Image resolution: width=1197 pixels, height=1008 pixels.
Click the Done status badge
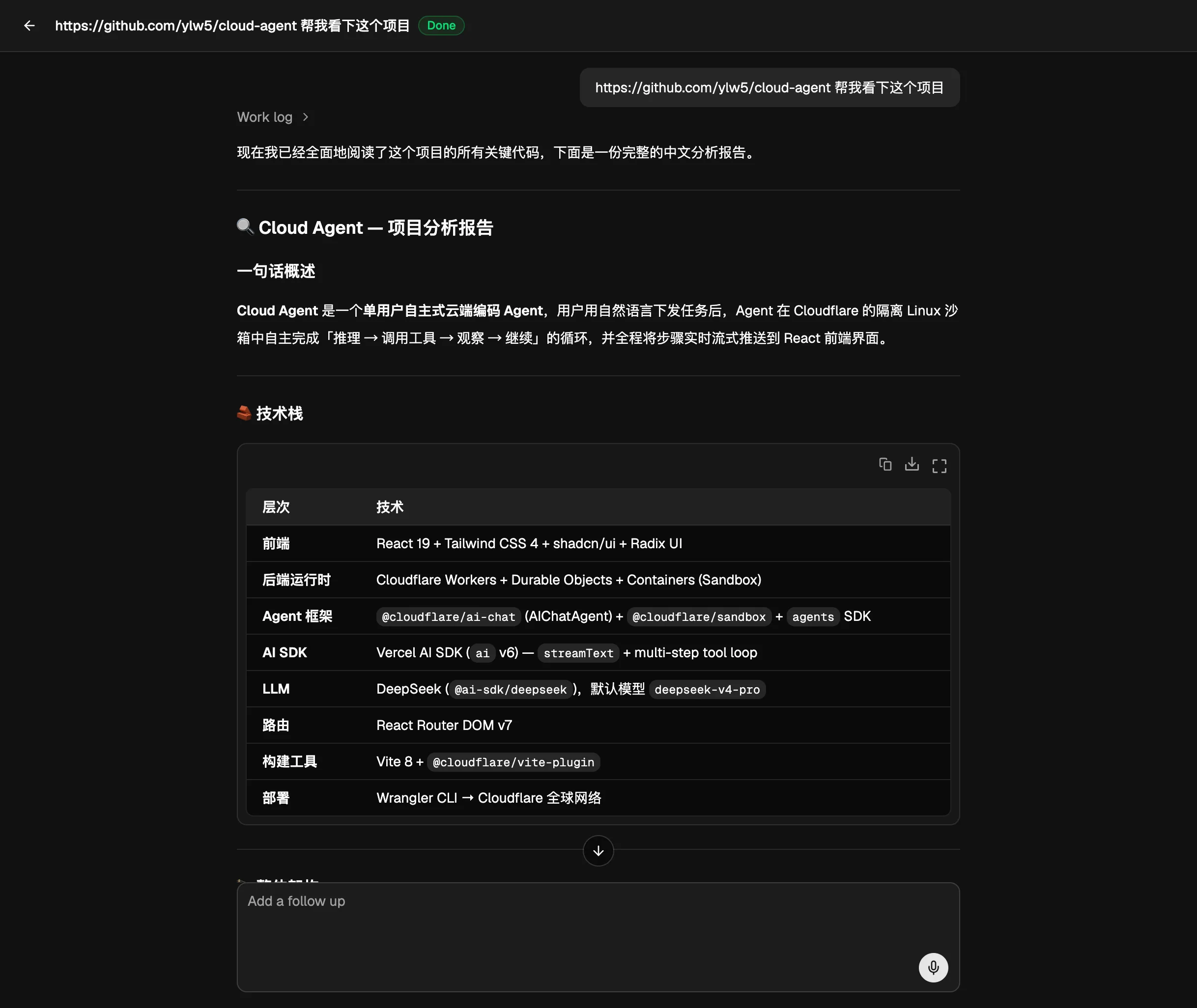click(441, 26)
